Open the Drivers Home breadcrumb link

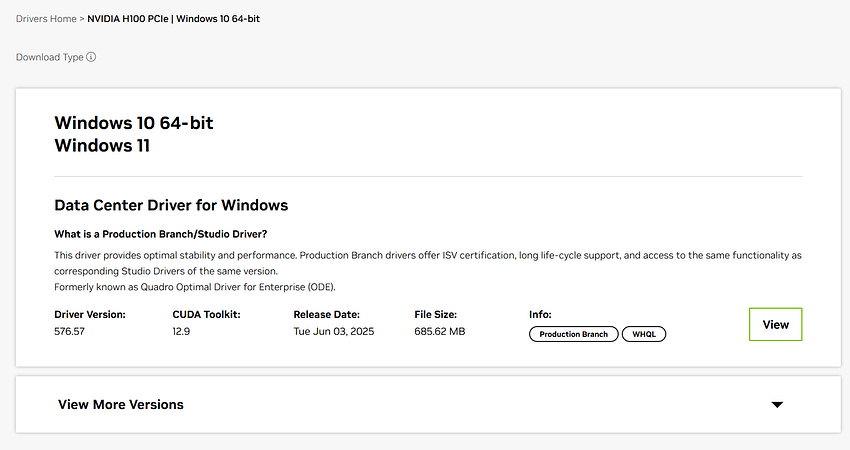(x=46, y=18)
